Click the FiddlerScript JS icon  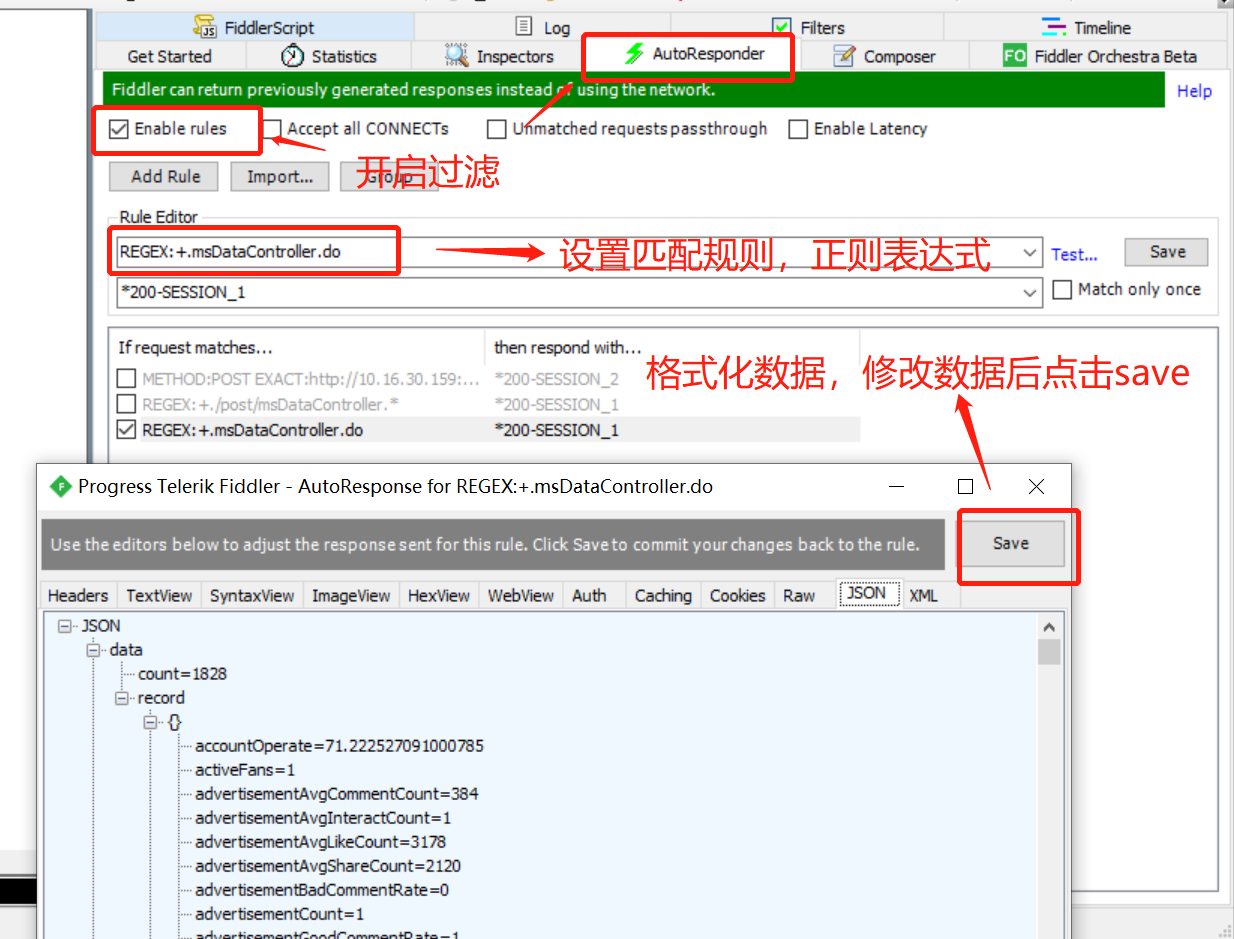(205, 27)
